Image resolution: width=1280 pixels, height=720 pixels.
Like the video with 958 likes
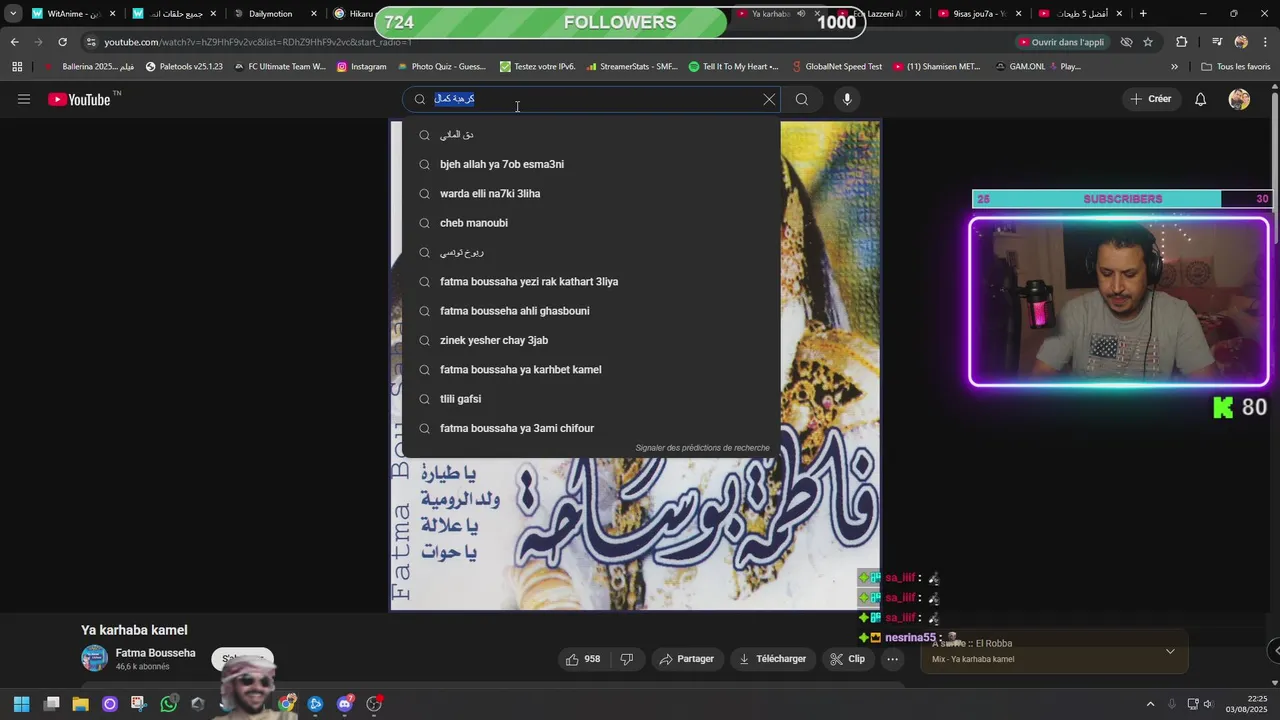(x=583, y=659)
